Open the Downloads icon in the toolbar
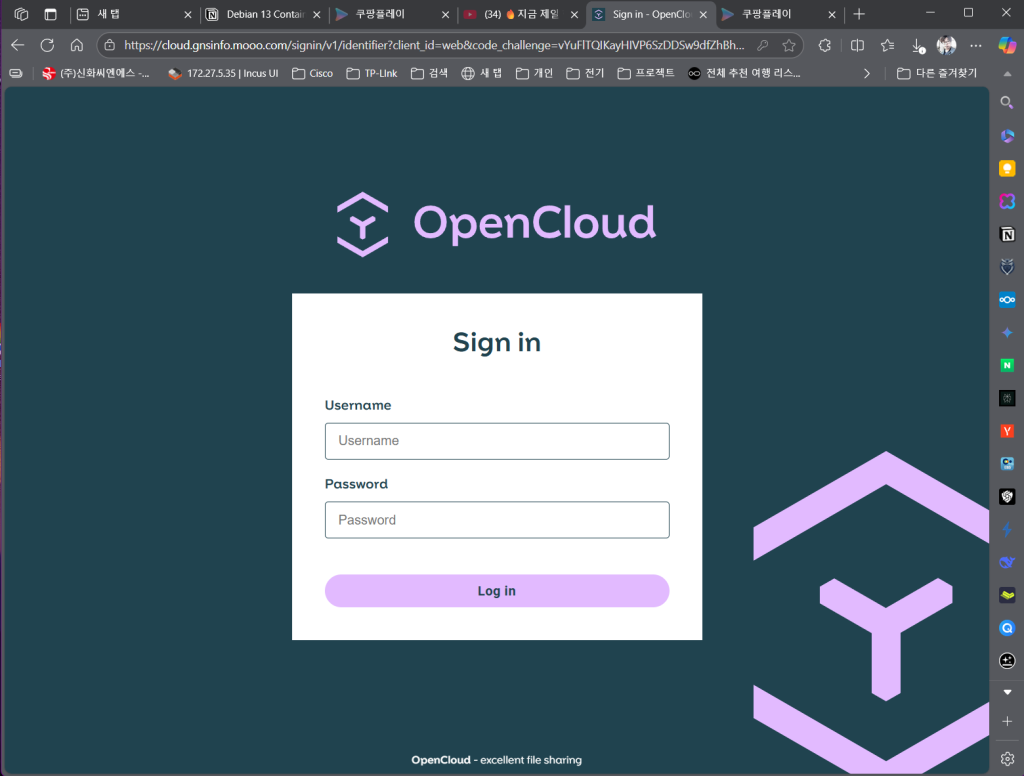 (x=917, y=45)
